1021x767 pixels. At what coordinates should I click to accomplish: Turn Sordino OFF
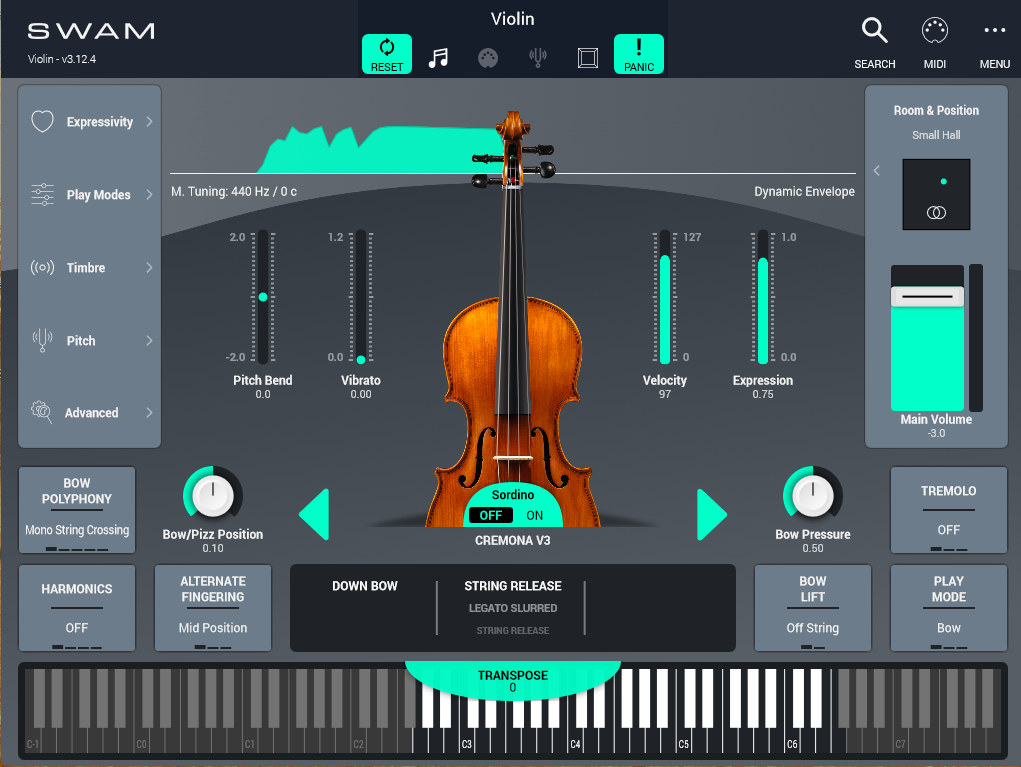(x=490, y=516)
